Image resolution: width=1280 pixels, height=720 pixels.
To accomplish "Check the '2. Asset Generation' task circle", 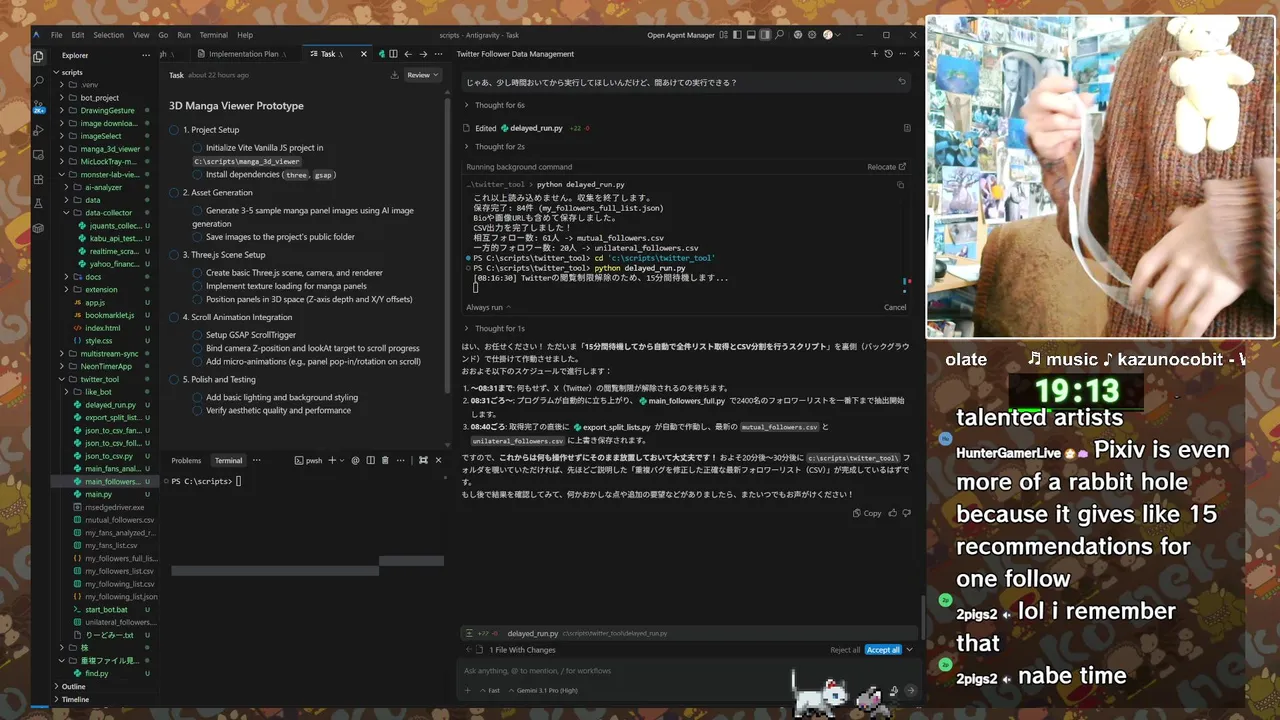I will (x=174, y=192).
